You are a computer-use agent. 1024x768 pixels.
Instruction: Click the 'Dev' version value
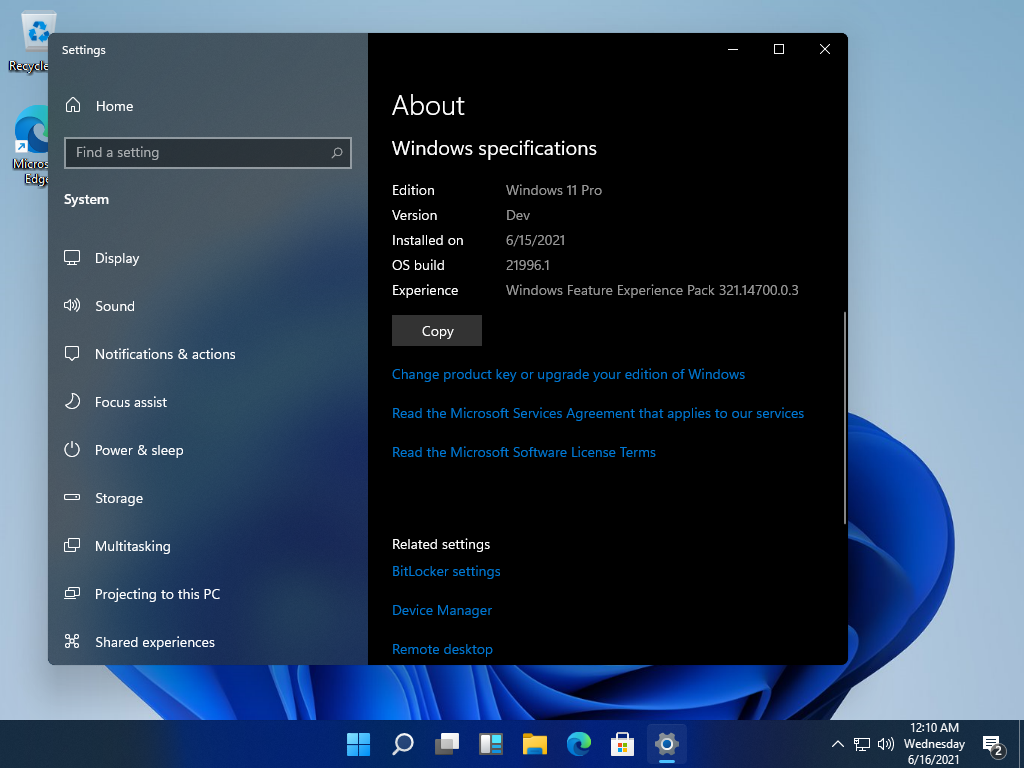(x=518, y=216)
